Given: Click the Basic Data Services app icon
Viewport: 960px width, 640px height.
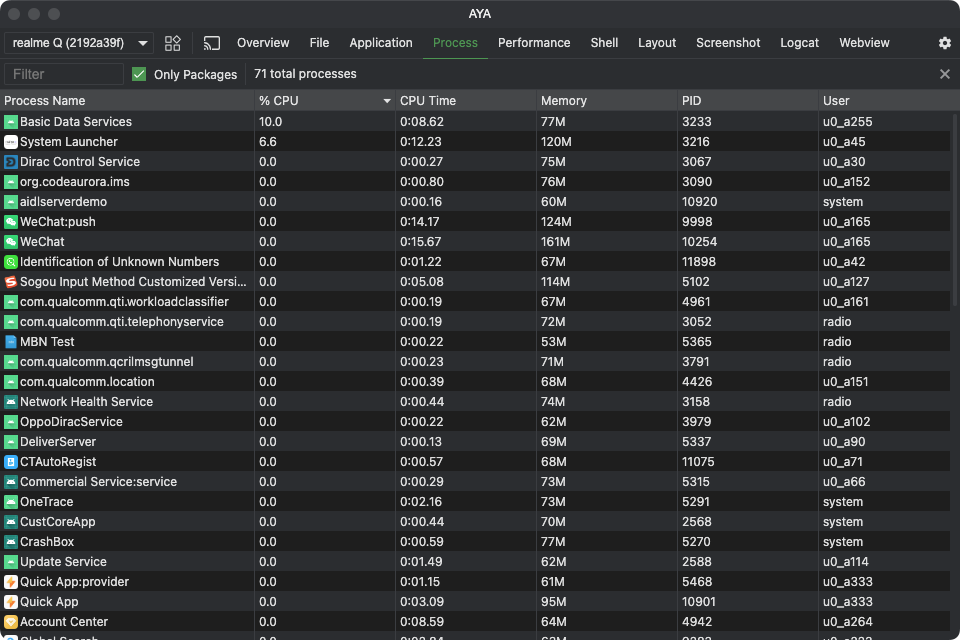Looking at the screenshot, I should (10, 122).
